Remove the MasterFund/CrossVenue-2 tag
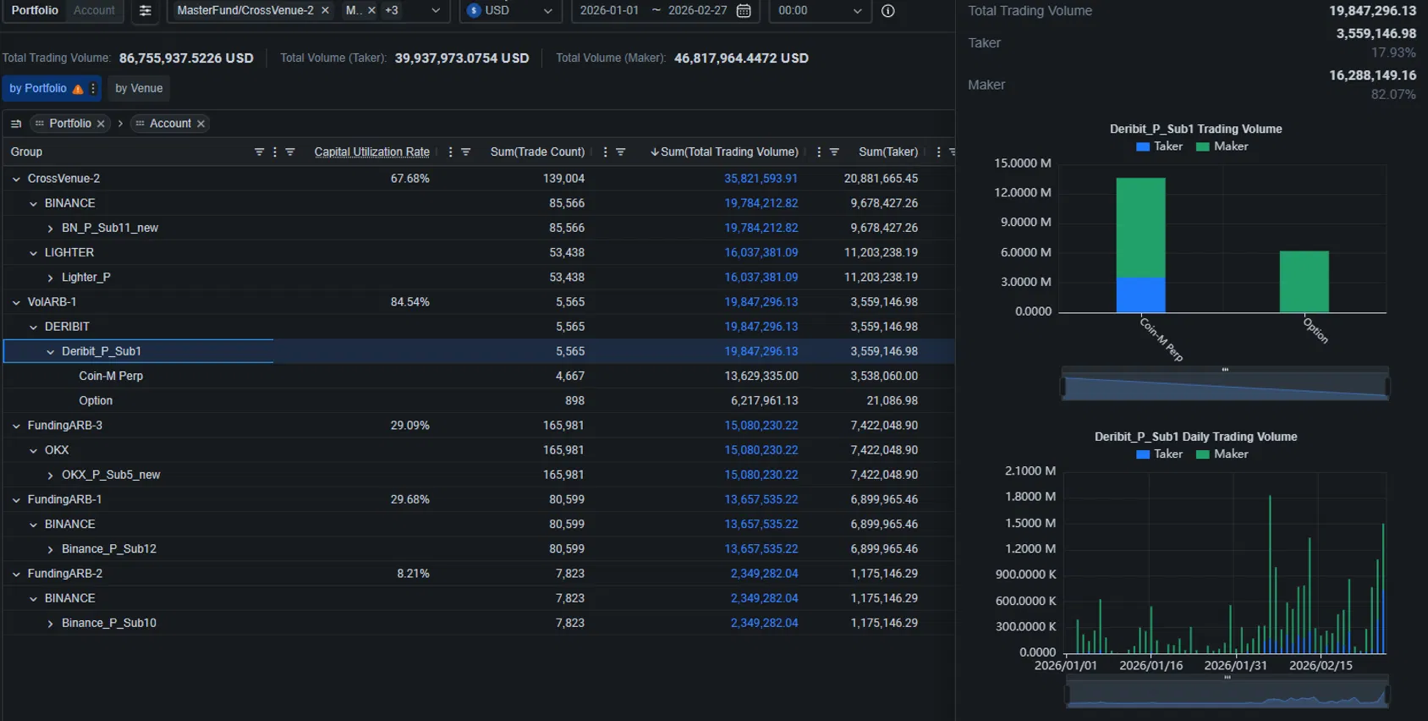Viewport: 1428px width, 721px height. pyautogui.click(x=324, y=10)
